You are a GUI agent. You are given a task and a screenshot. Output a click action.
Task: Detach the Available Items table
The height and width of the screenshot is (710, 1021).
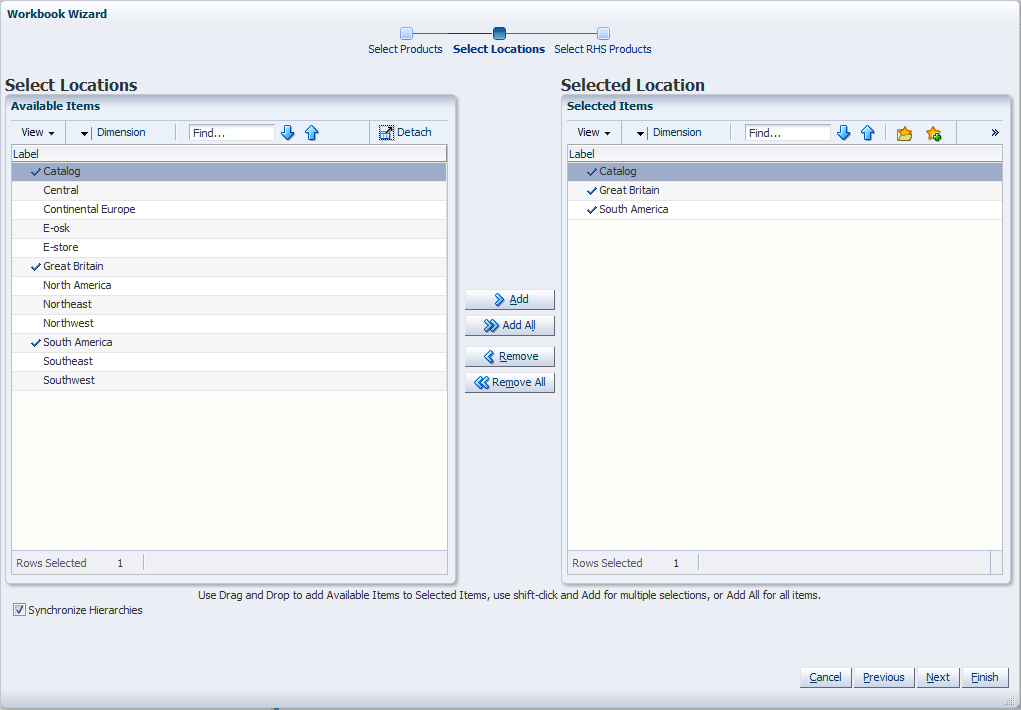click(x=405, y=132)
